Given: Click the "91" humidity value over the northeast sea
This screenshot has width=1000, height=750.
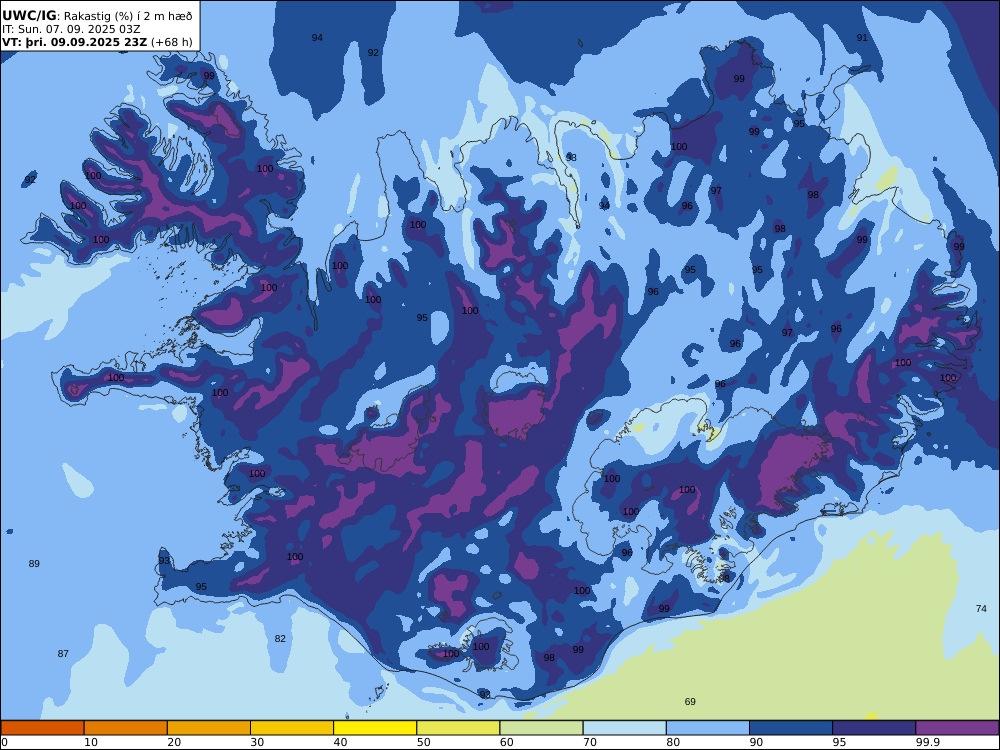Looking at the screenshot, I should (862, 38).
